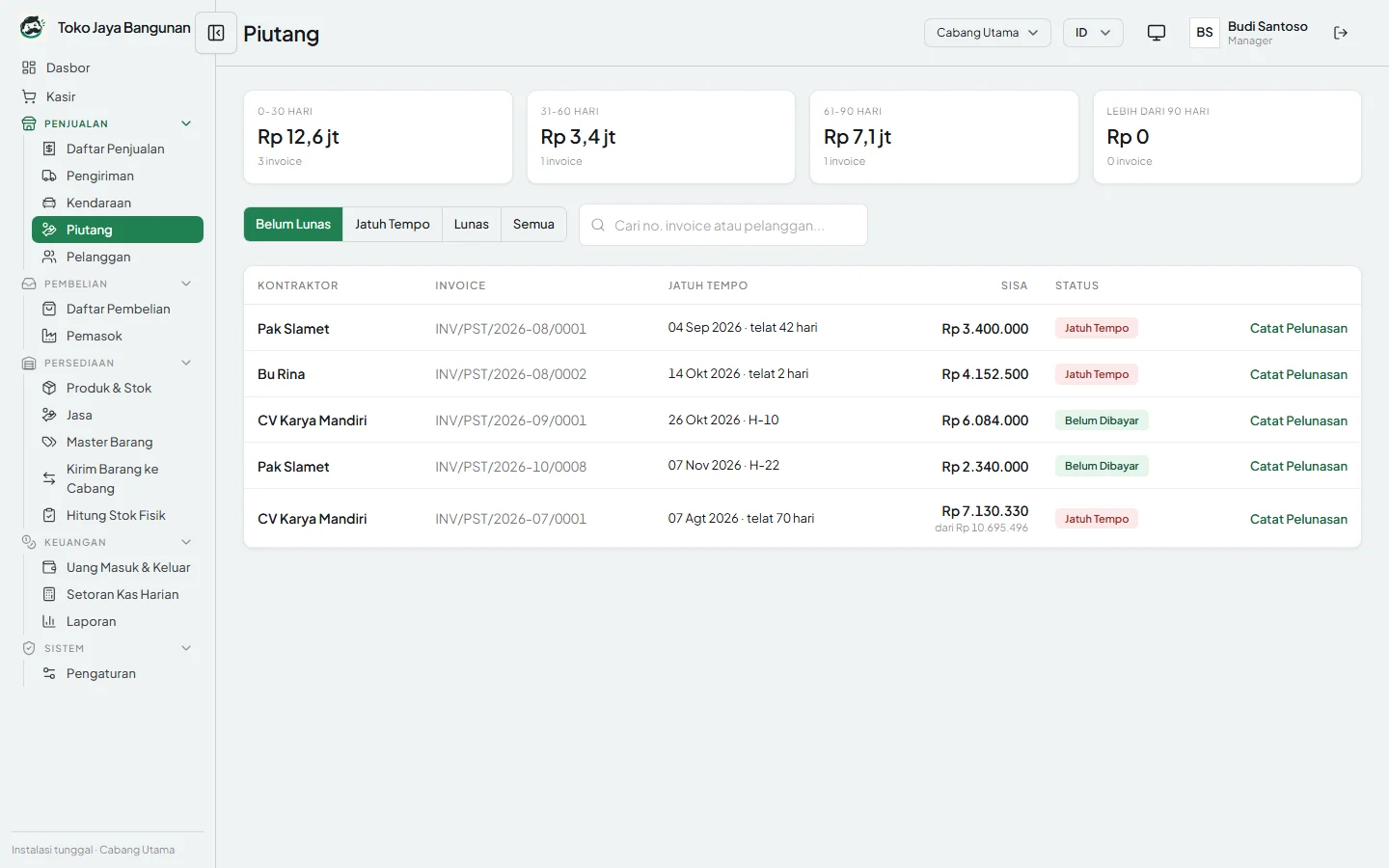Click Catat Pelunasan for Bu Rina
Viewport: 1389px width, 868px height.
[1298, 374]
